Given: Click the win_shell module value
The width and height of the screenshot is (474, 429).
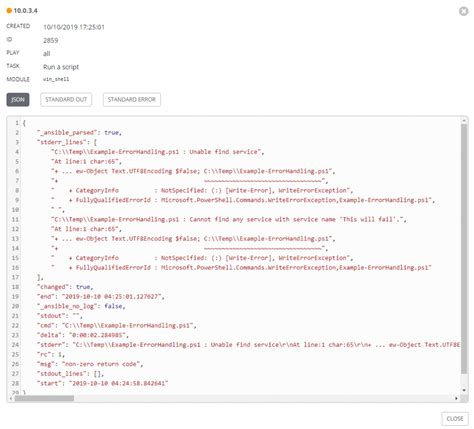Looking at the screenshot, I should click(x=56, y=79).
